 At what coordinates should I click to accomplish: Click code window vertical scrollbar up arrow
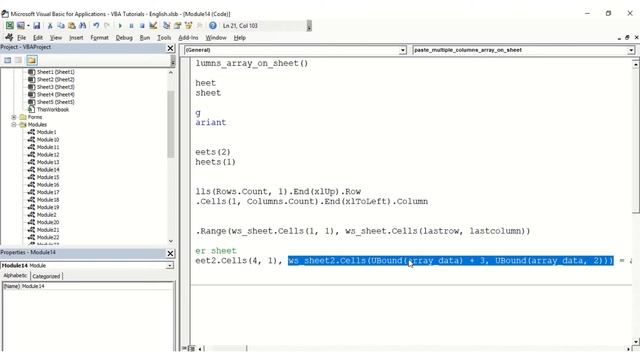tap(636, 64)
